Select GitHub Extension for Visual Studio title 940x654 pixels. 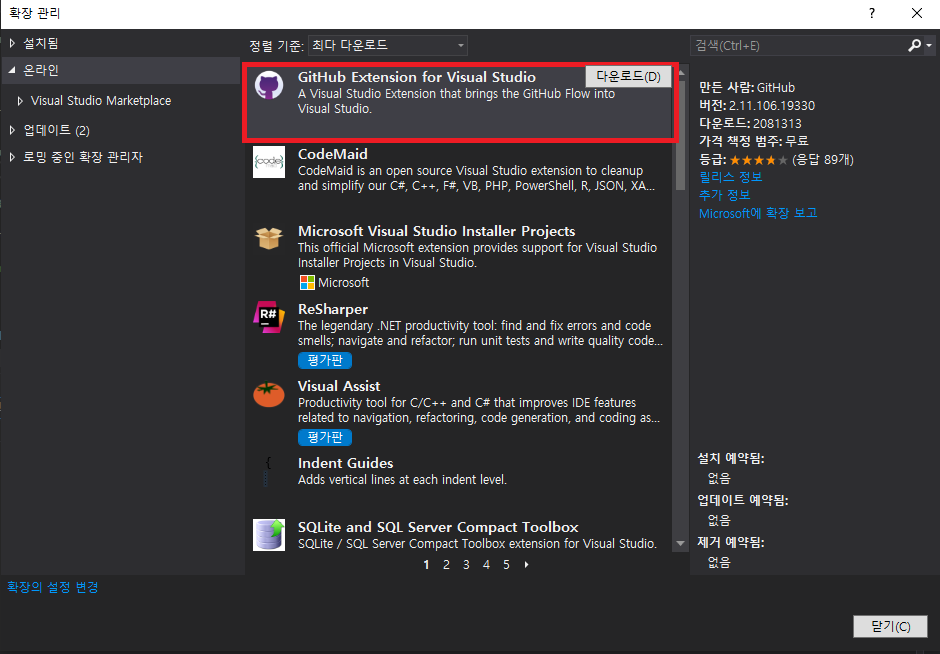click(417, 77)
